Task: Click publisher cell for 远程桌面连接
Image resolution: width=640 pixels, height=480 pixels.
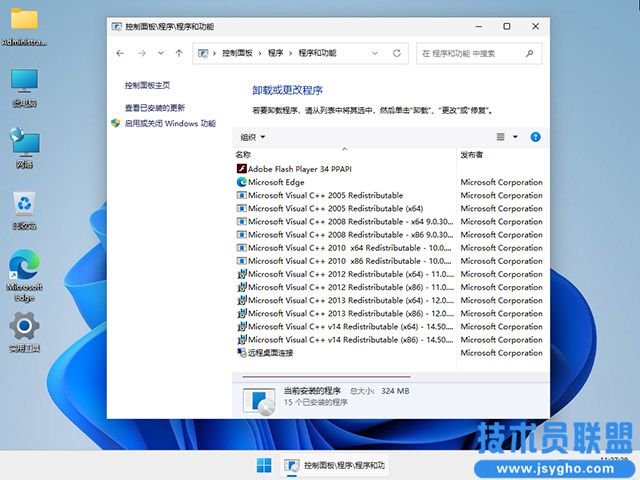Action: point(501,353)
